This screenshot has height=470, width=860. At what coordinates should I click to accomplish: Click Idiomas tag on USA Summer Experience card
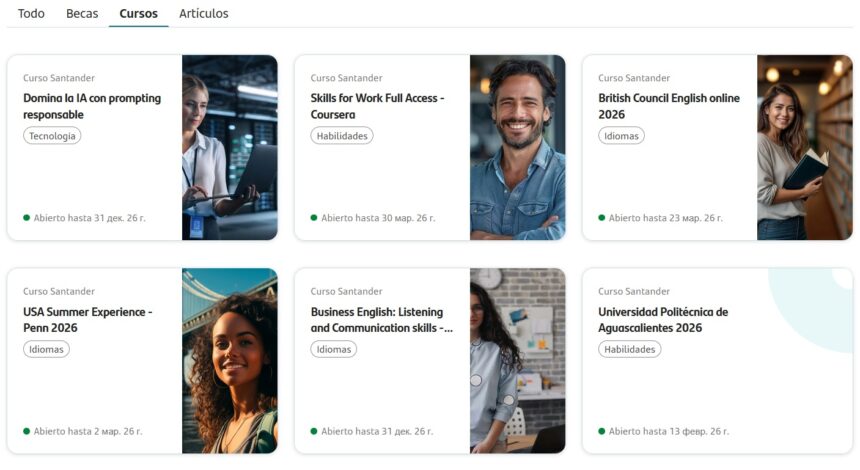46,349
